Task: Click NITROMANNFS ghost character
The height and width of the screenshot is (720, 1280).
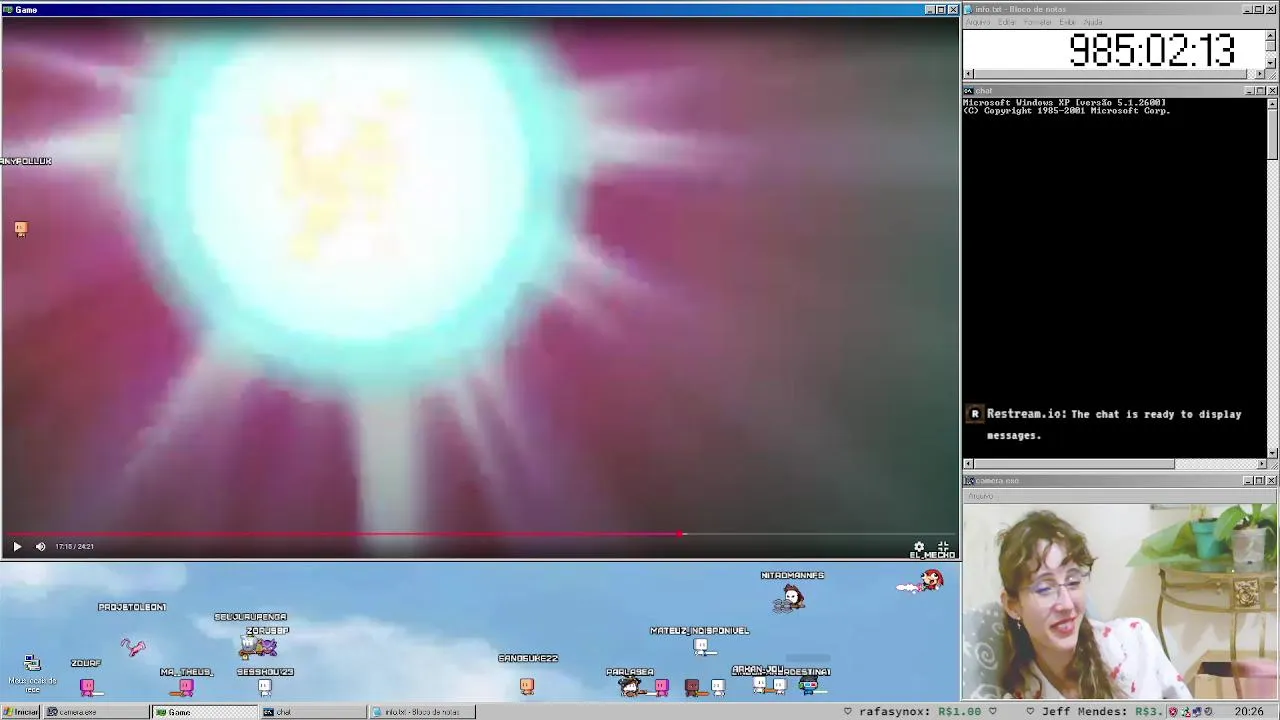Action: [x=791, y=599]
